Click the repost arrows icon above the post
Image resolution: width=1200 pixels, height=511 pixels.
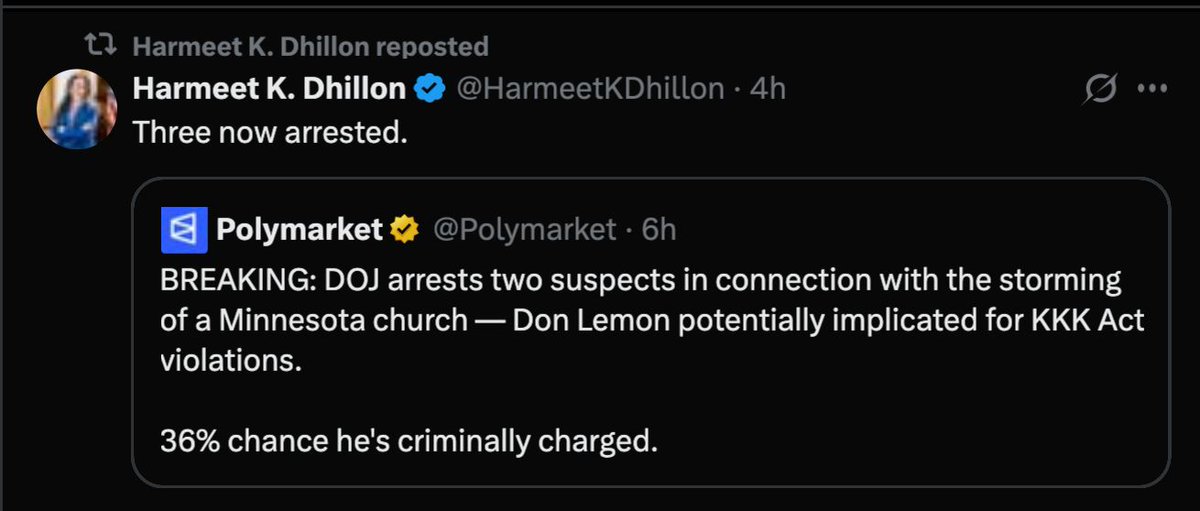click(100, 46)
